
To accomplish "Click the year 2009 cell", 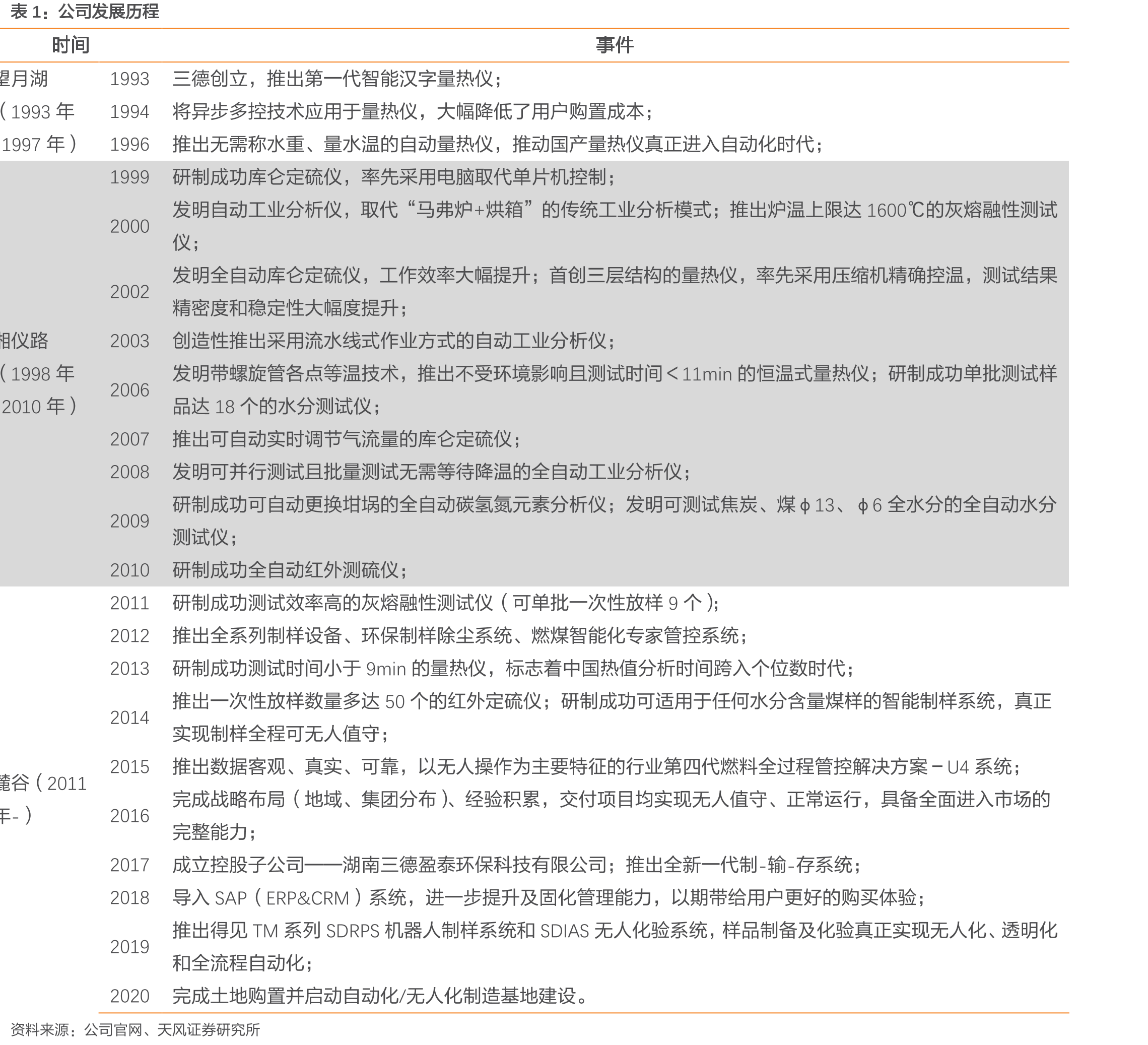I will 130,521.
